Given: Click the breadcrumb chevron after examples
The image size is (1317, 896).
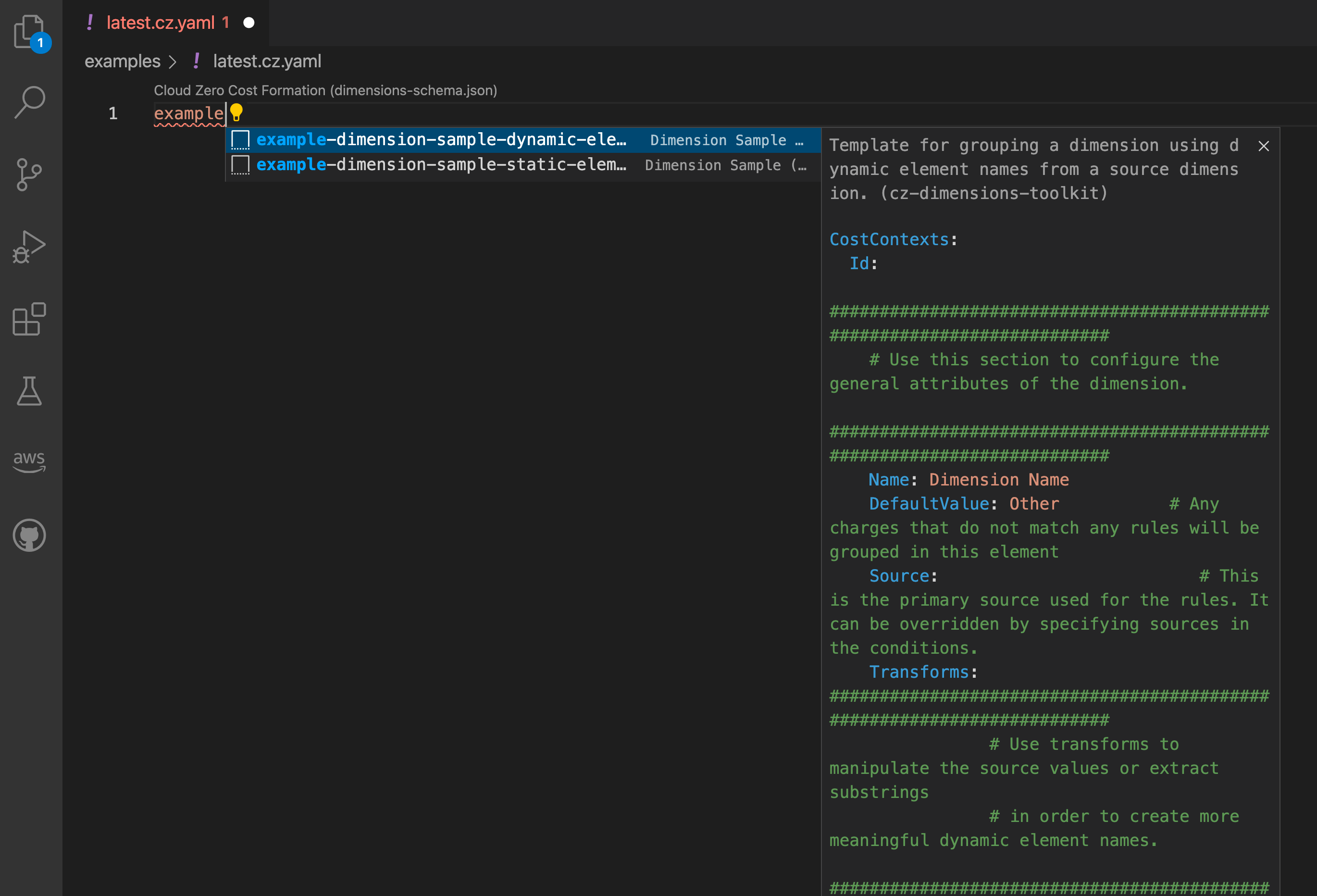Looking at the screenshot, I should (173, 62).
